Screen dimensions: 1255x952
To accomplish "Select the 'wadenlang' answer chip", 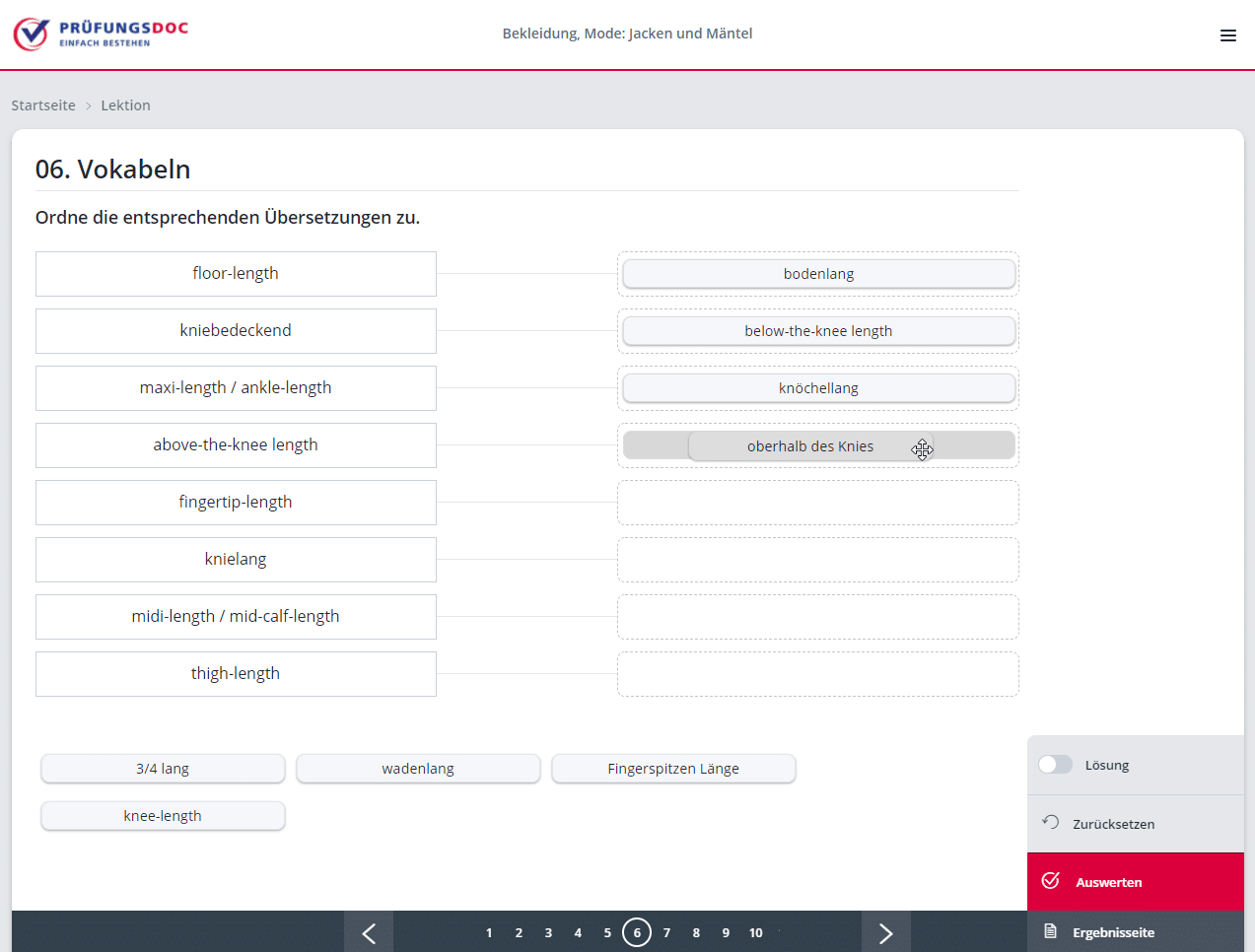I will (x=418, y=769).
